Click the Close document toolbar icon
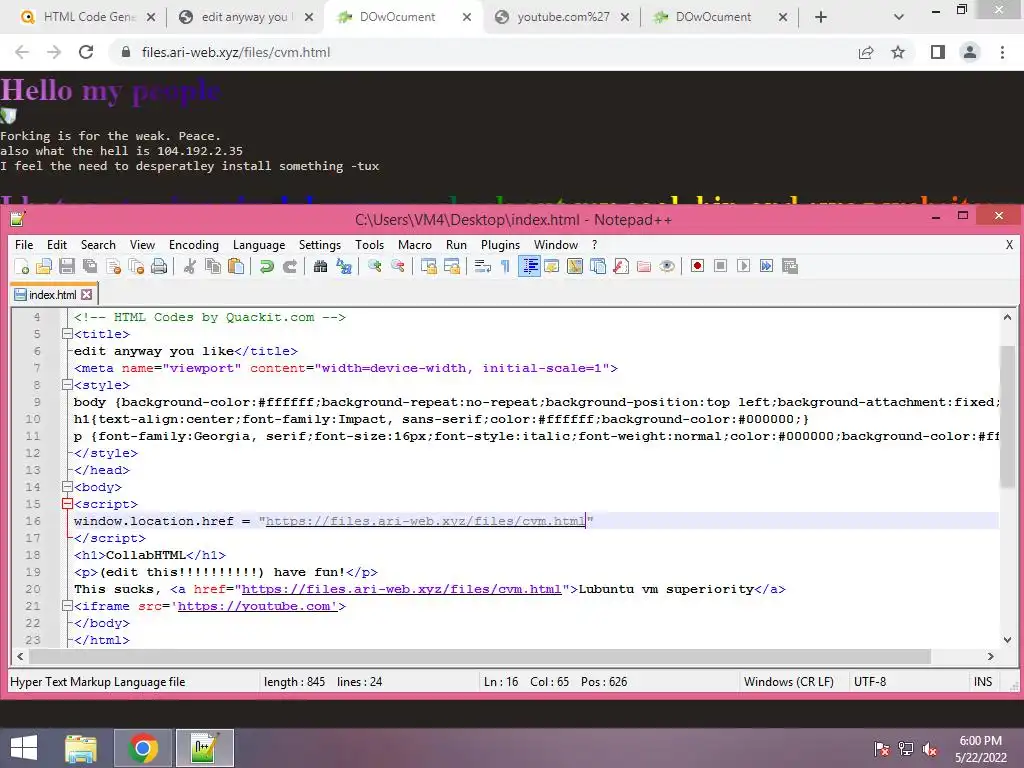The height and width of the screenshot is (768, 1024). click(x=114, y=266)
